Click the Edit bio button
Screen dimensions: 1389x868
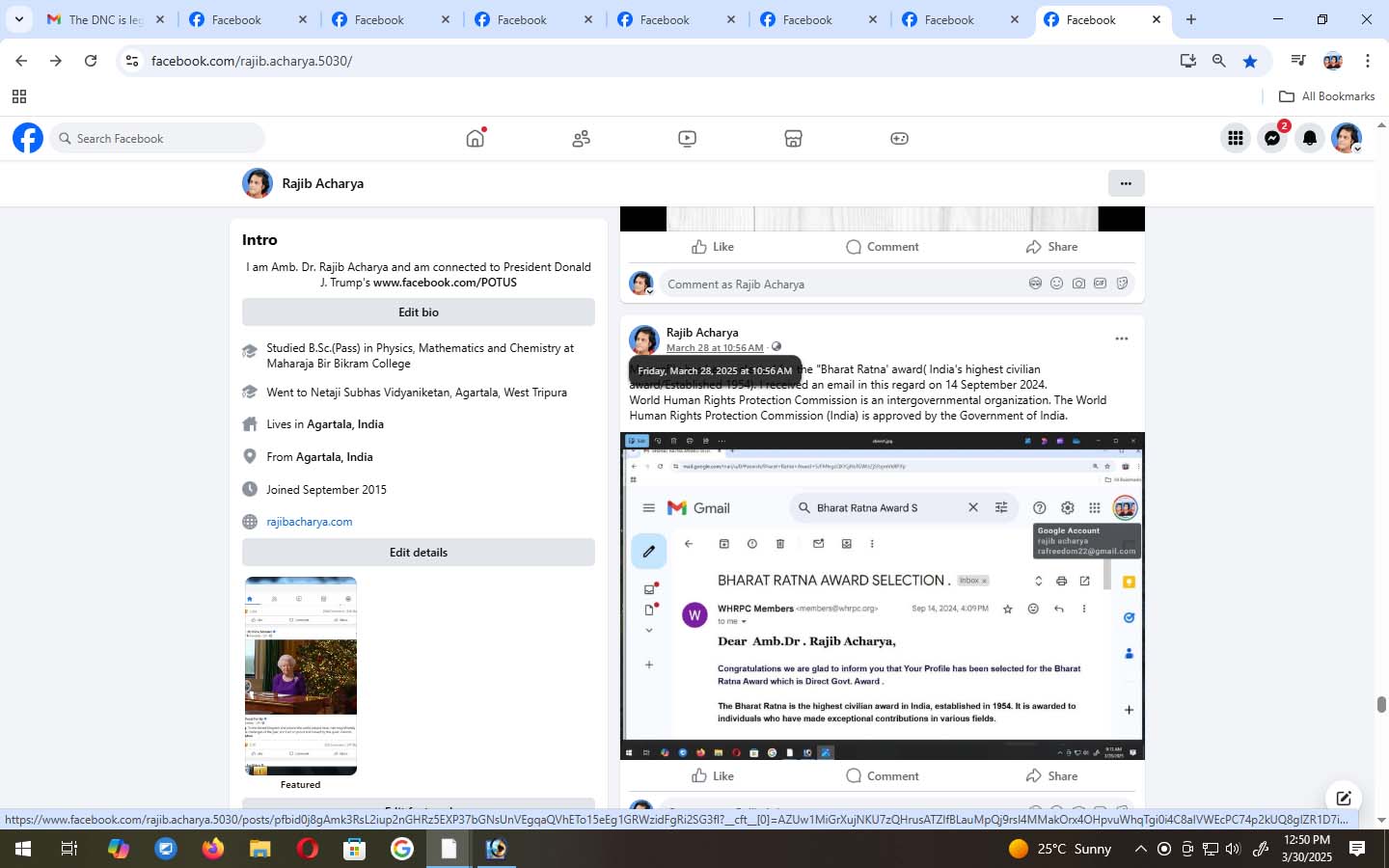pyautogui.click(x=419, y=312)
